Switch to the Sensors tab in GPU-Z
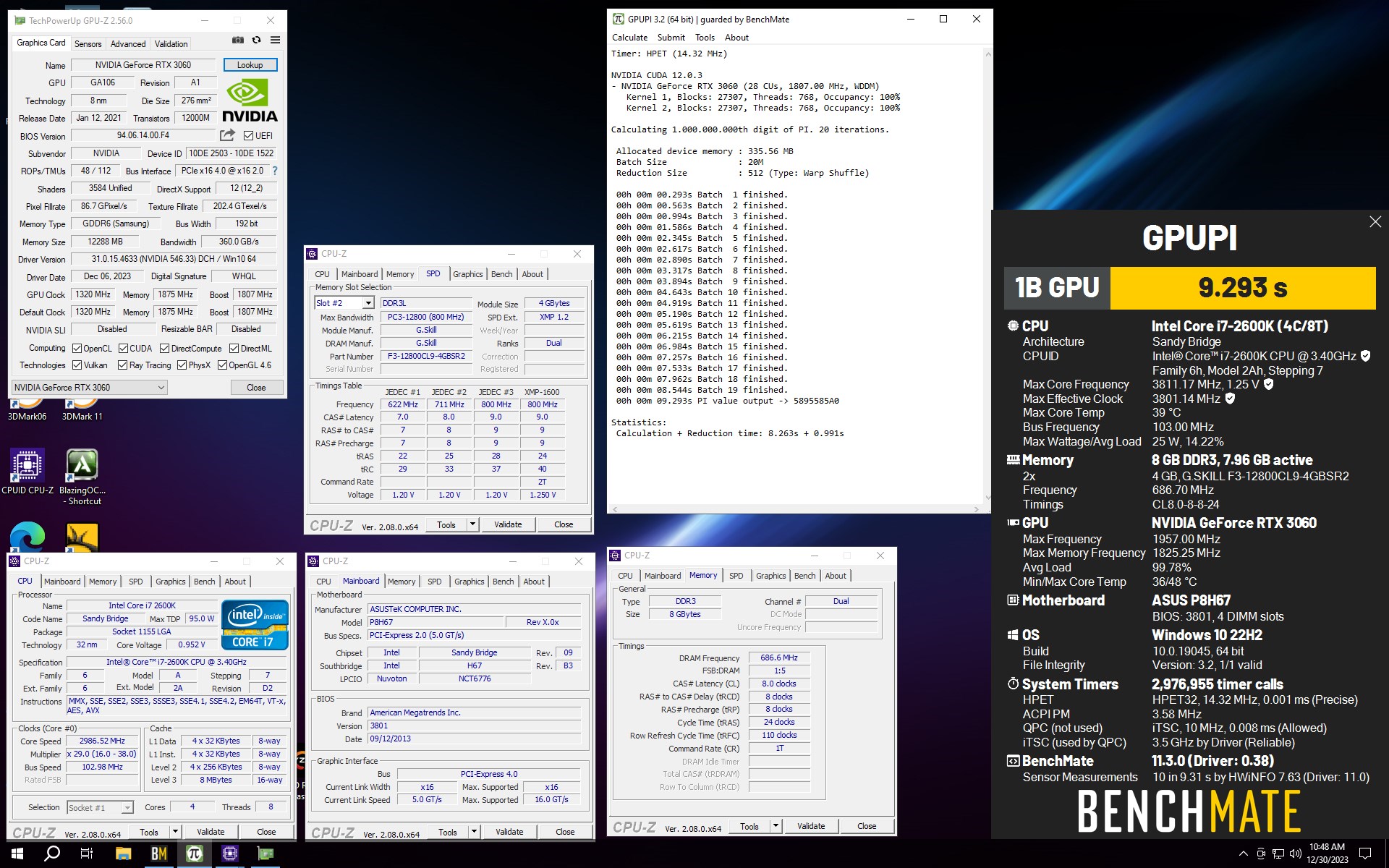Screen dimensions: 1389x868 [x=88, y=44]
